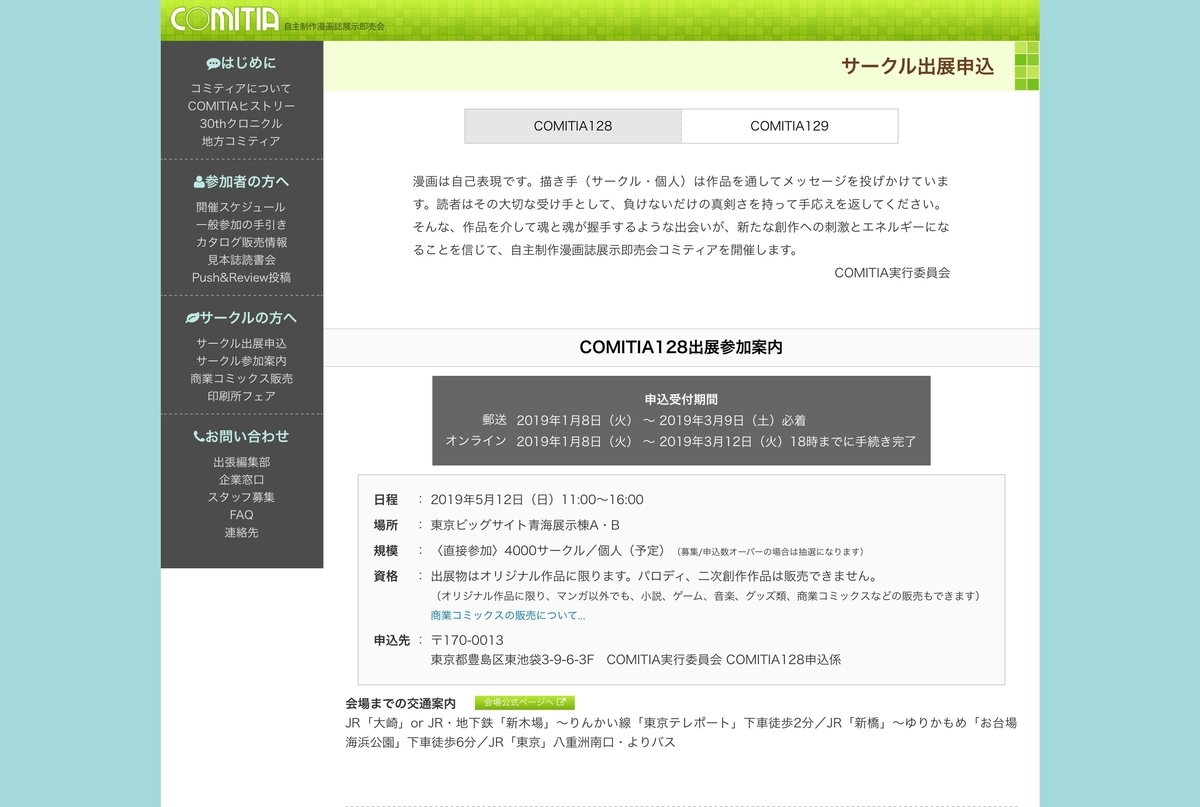1200x807 pixels.
Task: Open 出張編集部 sidebar link
Action: click(241, 462)
